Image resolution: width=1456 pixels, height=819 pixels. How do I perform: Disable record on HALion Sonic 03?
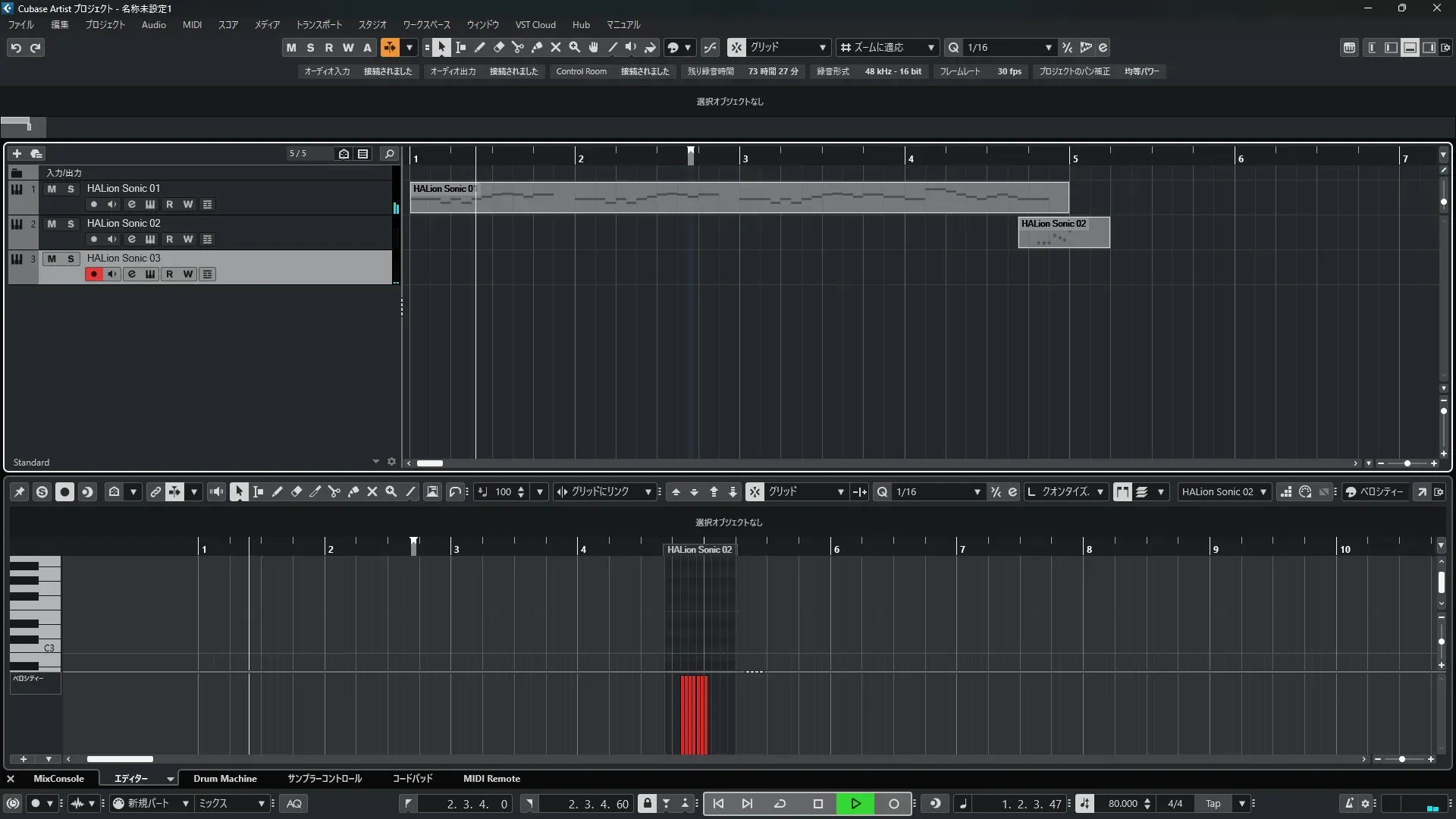(x=93, y=275)
